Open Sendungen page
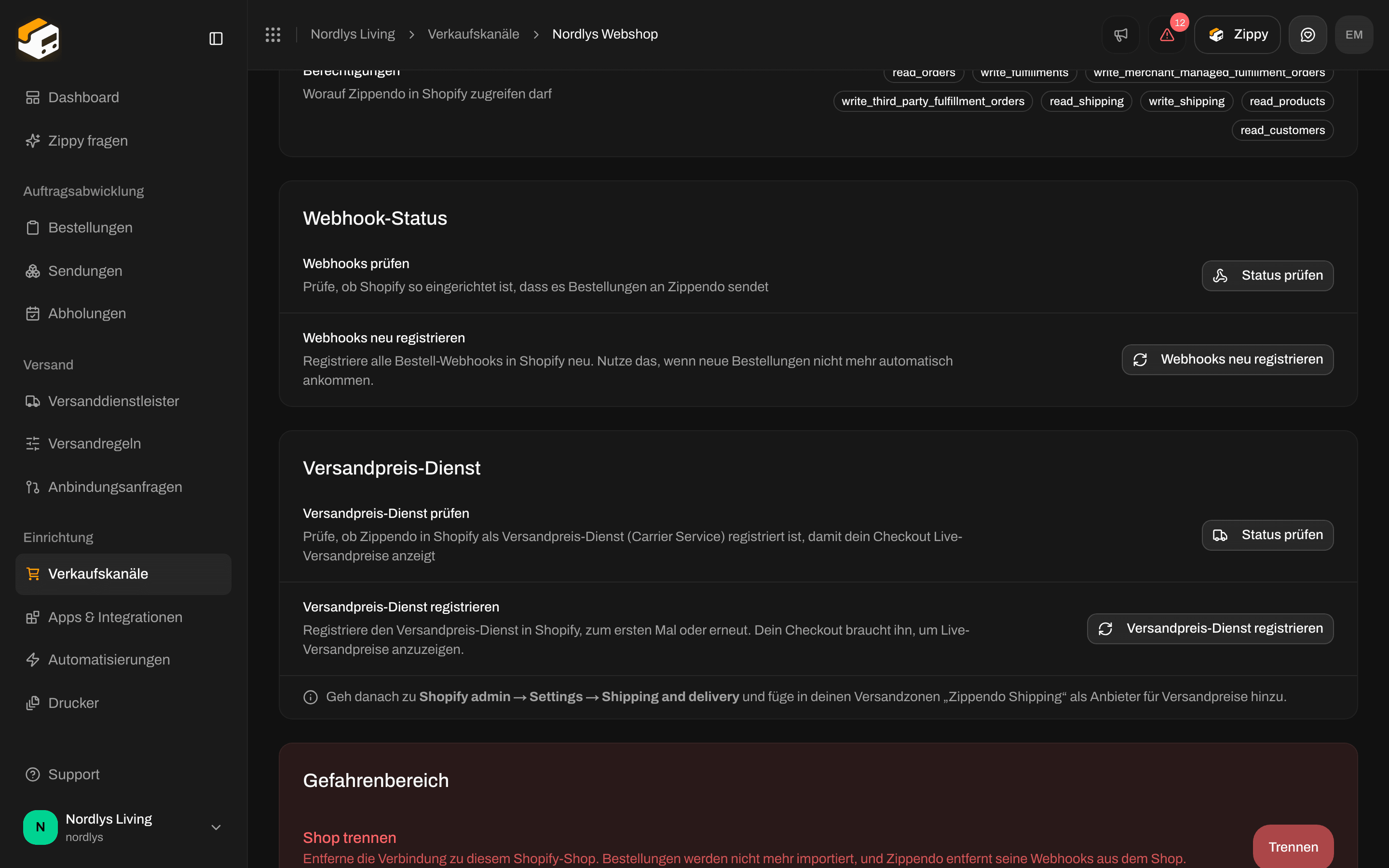Image resolution: width=1389 pixels, height=868 pixels. 123,271
